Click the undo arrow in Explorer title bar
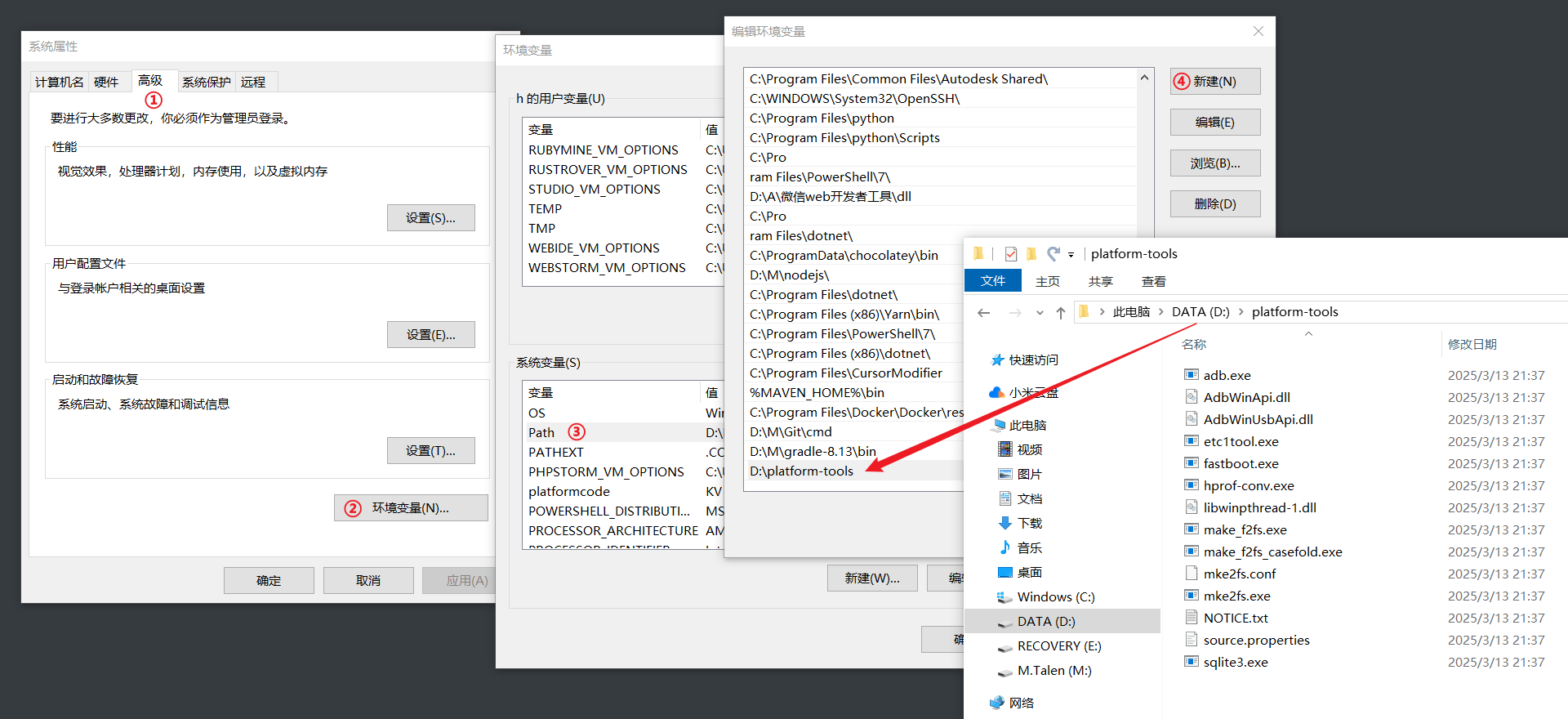 (x=1053, y=254)
